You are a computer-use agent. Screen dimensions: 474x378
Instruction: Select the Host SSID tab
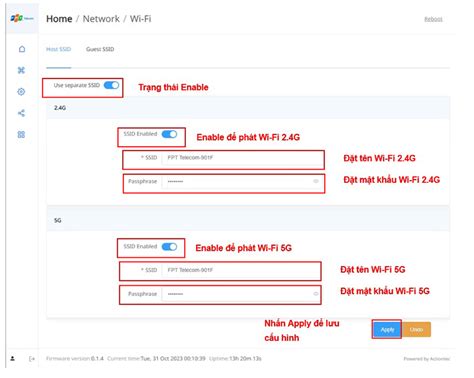click(x=59, y=49)
